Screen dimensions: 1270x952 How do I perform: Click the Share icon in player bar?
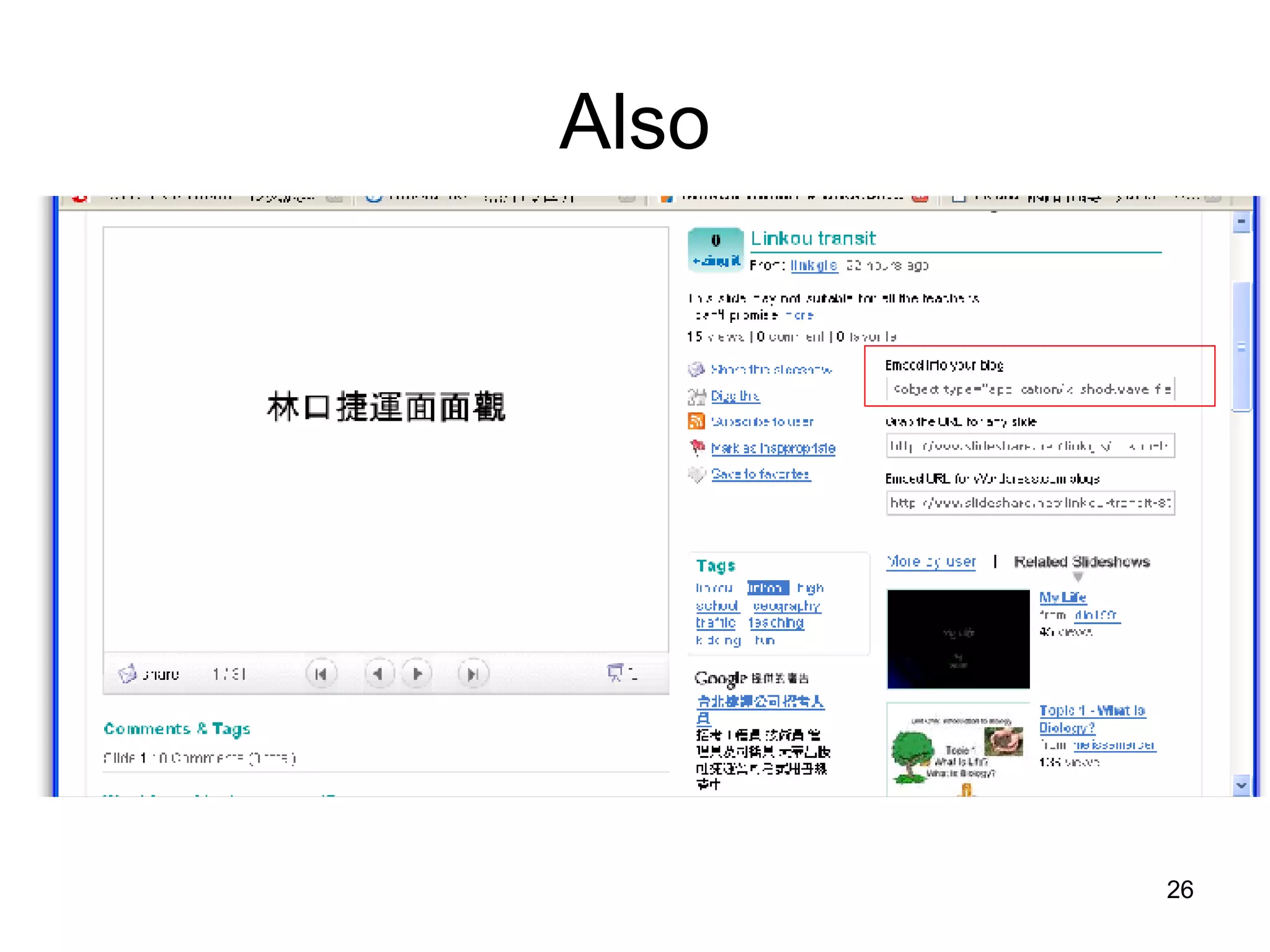[x=128, y=674]
